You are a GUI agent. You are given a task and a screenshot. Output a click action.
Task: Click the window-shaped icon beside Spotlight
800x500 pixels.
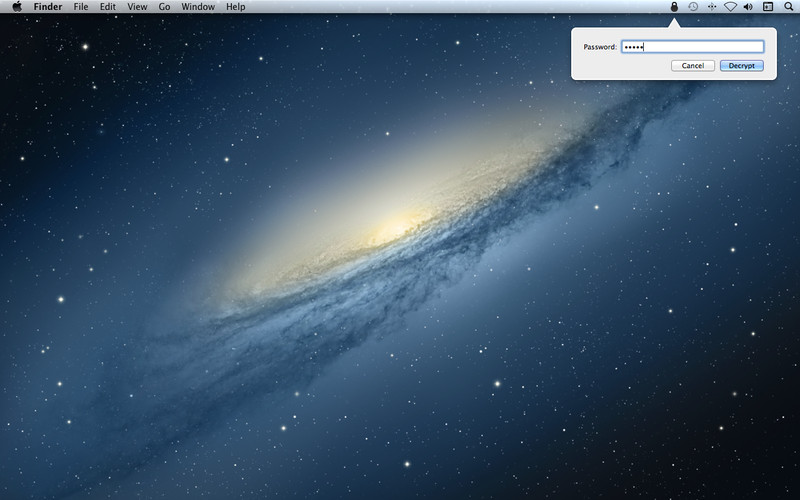(x=768, y=7)
